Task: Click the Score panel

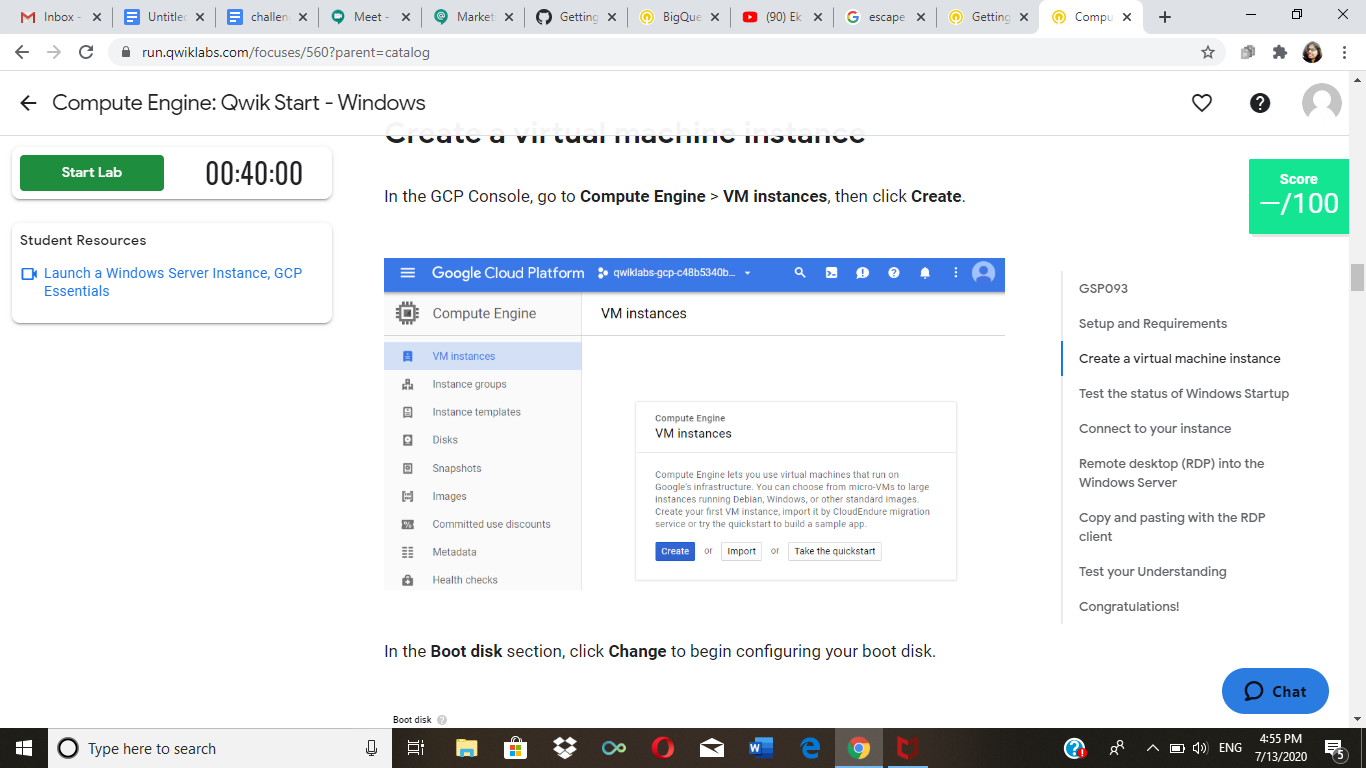Action: 1298,196
